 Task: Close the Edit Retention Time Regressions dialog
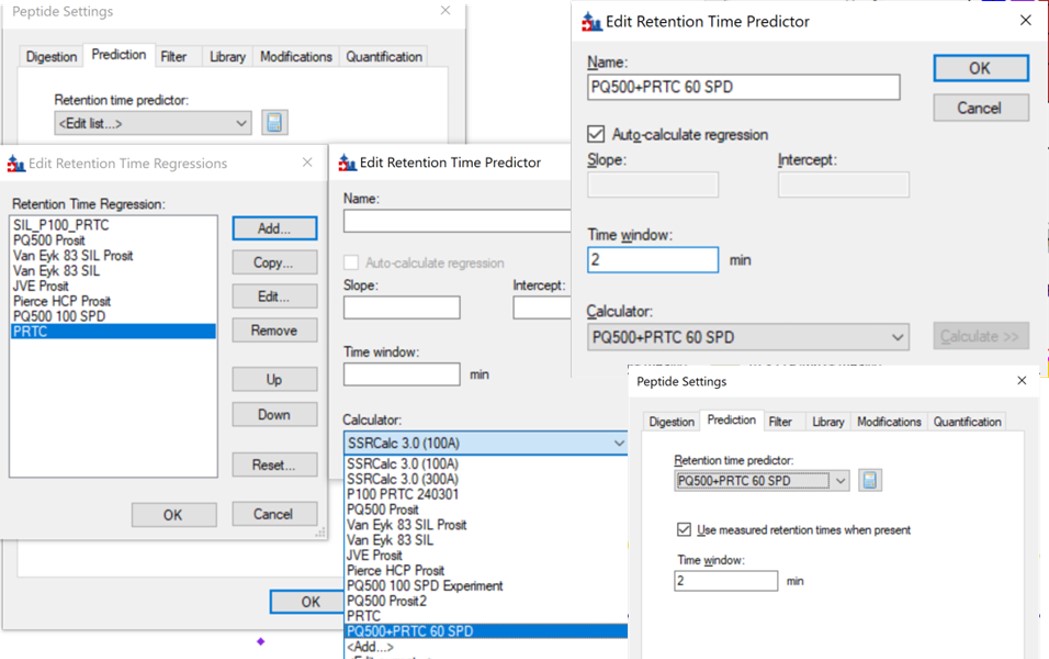[307, 163]
